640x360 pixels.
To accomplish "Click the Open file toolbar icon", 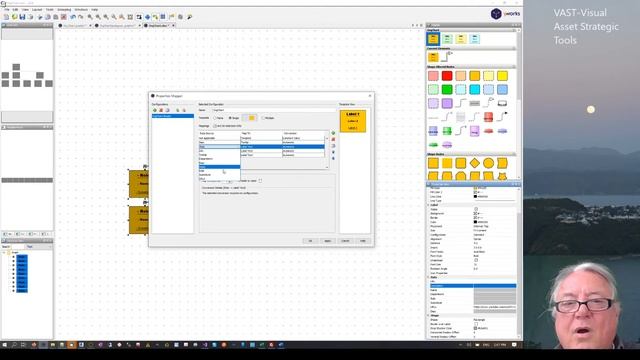I will pyautogui.click(x=14, y=17).
